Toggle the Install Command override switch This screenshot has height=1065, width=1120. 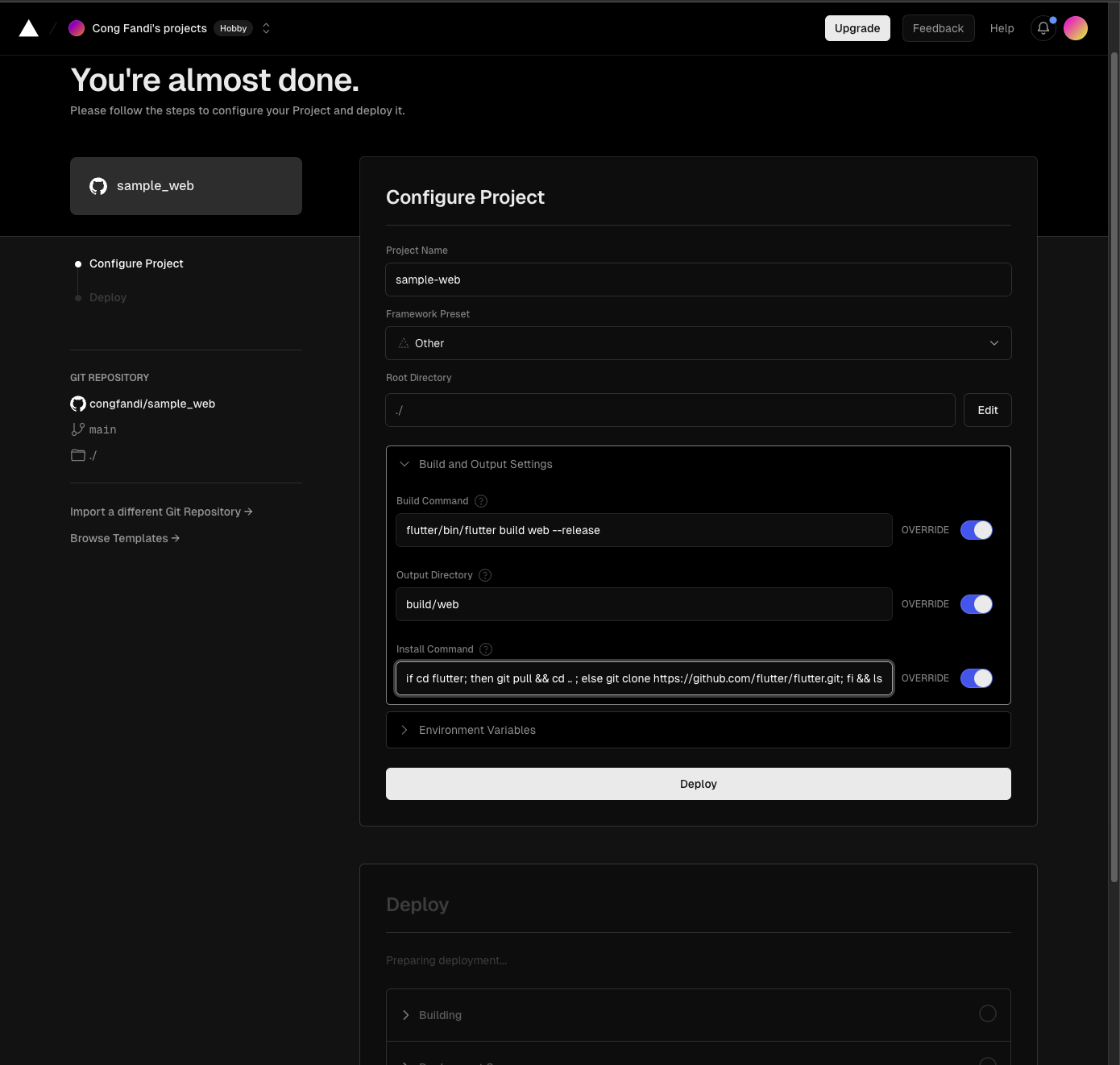[976, 678]
